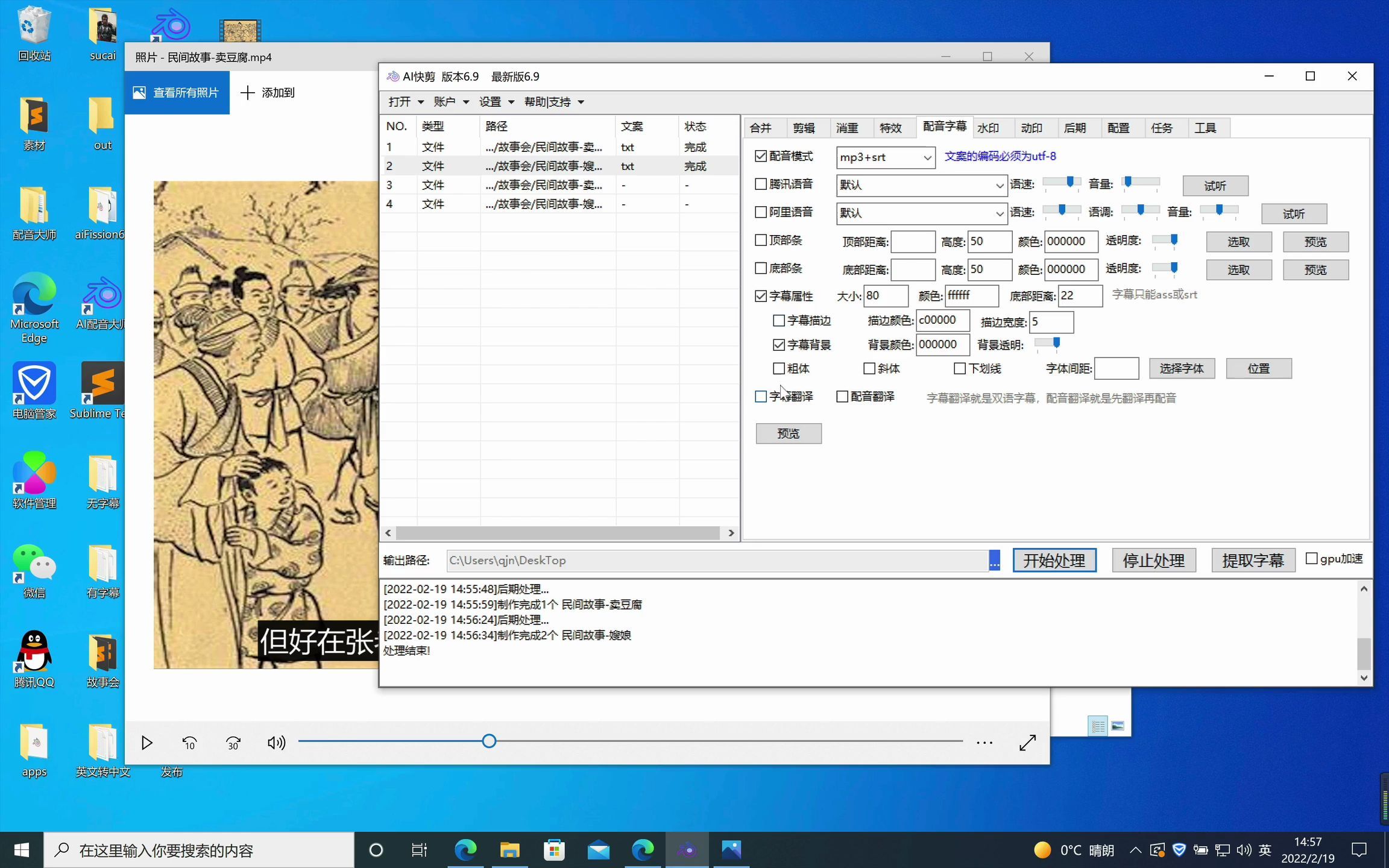Open the 素材 desktop shortcut
Image resolution: width=1389 pixels, height=868 pixels.
pos(34,124)
